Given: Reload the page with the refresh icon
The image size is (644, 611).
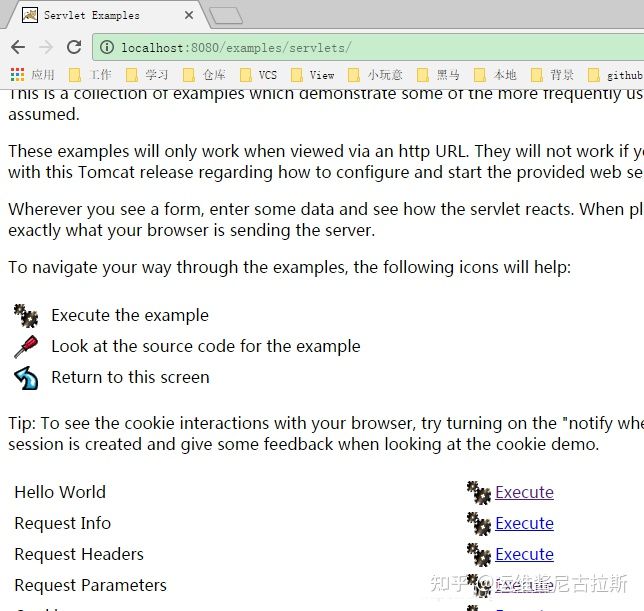Looking at the screenshot, I should coord(73,47).
